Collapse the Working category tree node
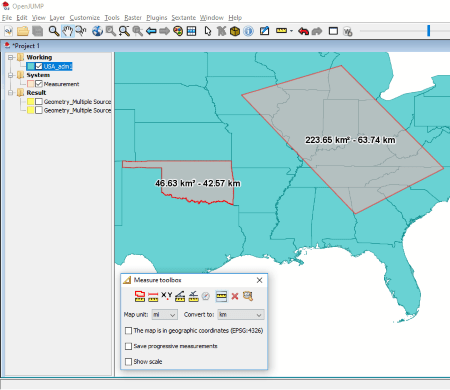Screen dimensions: 450x390 click(10, 57)
